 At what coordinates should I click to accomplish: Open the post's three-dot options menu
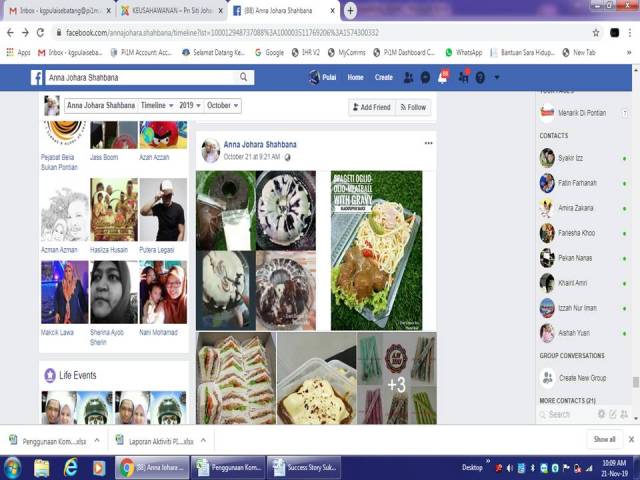coord(428,143)
